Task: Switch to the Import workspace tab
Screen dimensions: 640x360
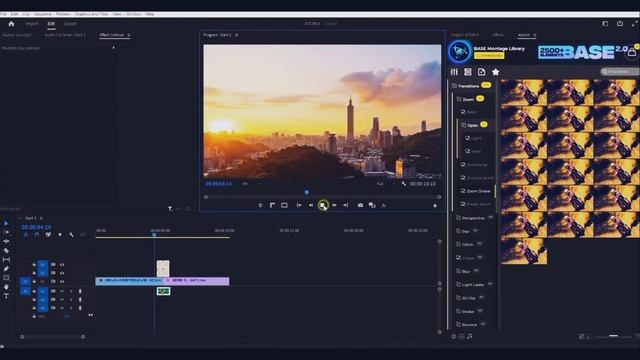Action: (x=32, y=24)
